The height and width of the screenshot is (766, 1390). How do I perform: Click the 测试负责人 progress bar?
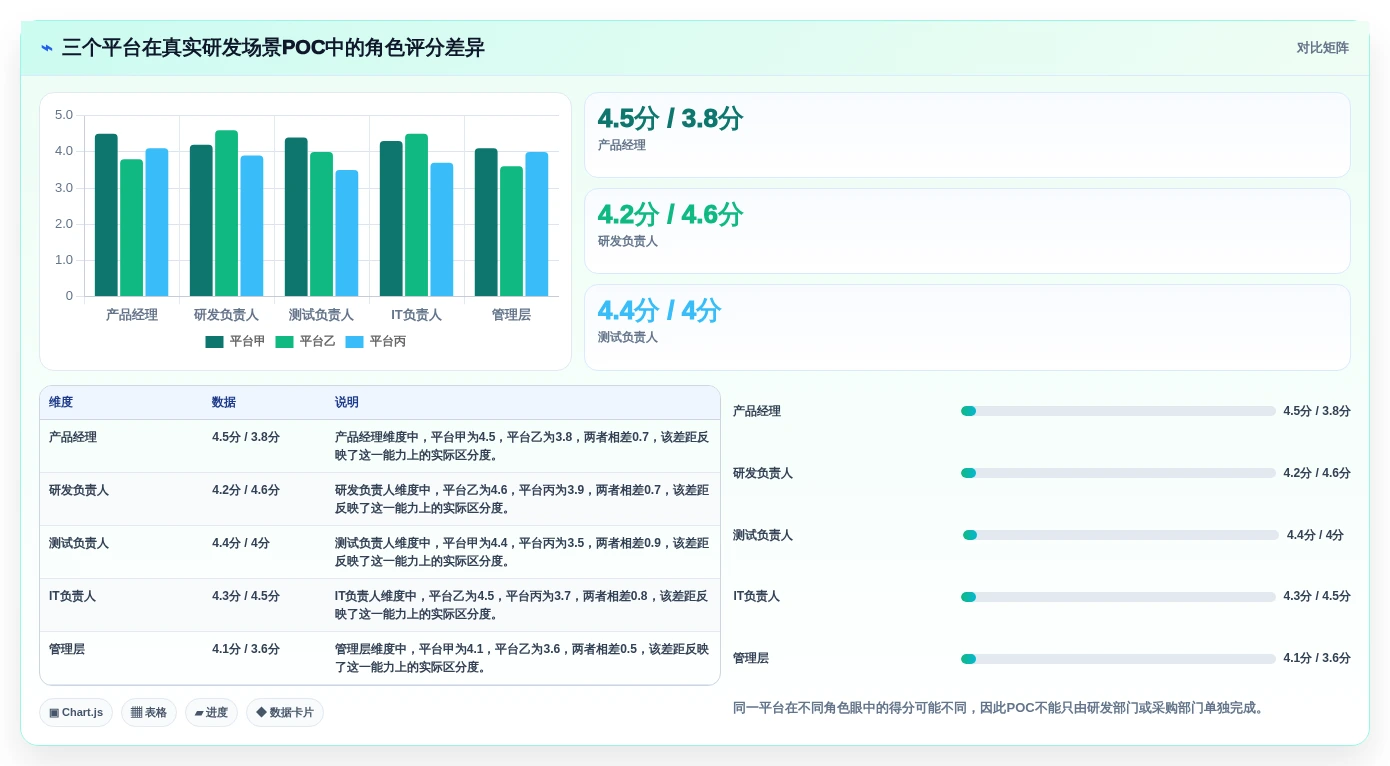[x=1121, y=535]
